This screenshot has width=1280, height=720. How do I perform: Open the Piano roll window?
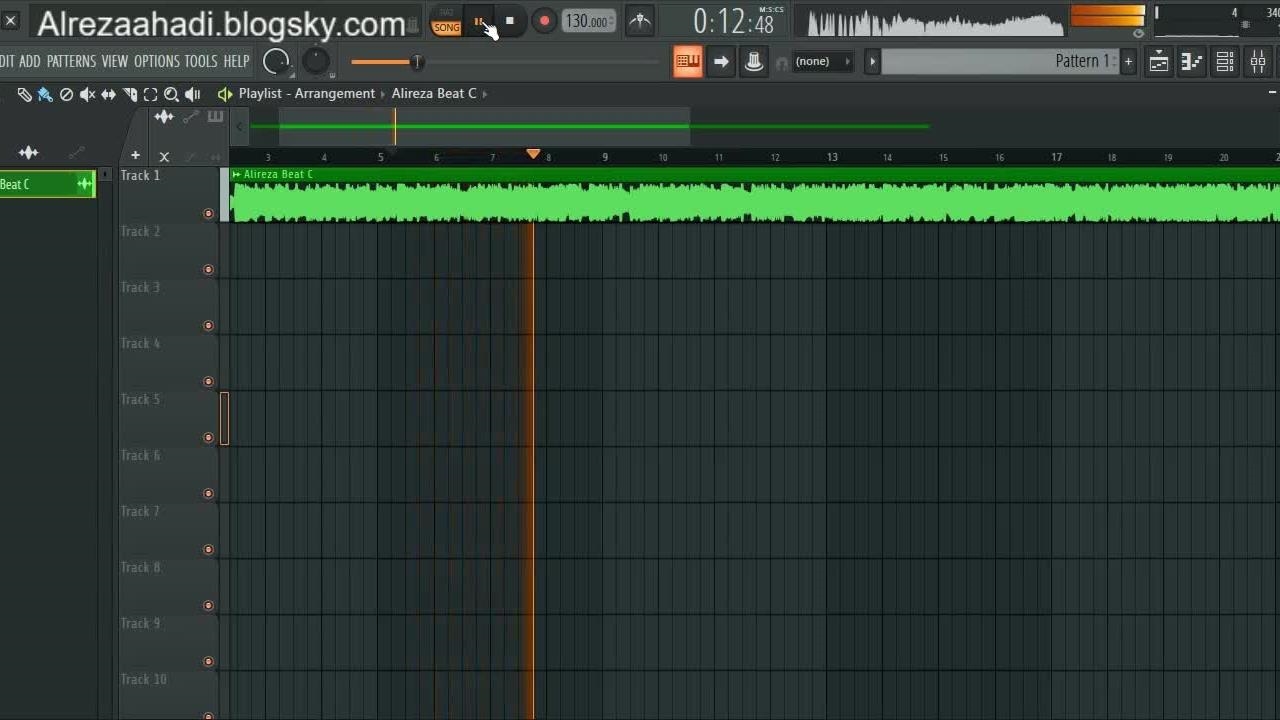pos(1192,62)
